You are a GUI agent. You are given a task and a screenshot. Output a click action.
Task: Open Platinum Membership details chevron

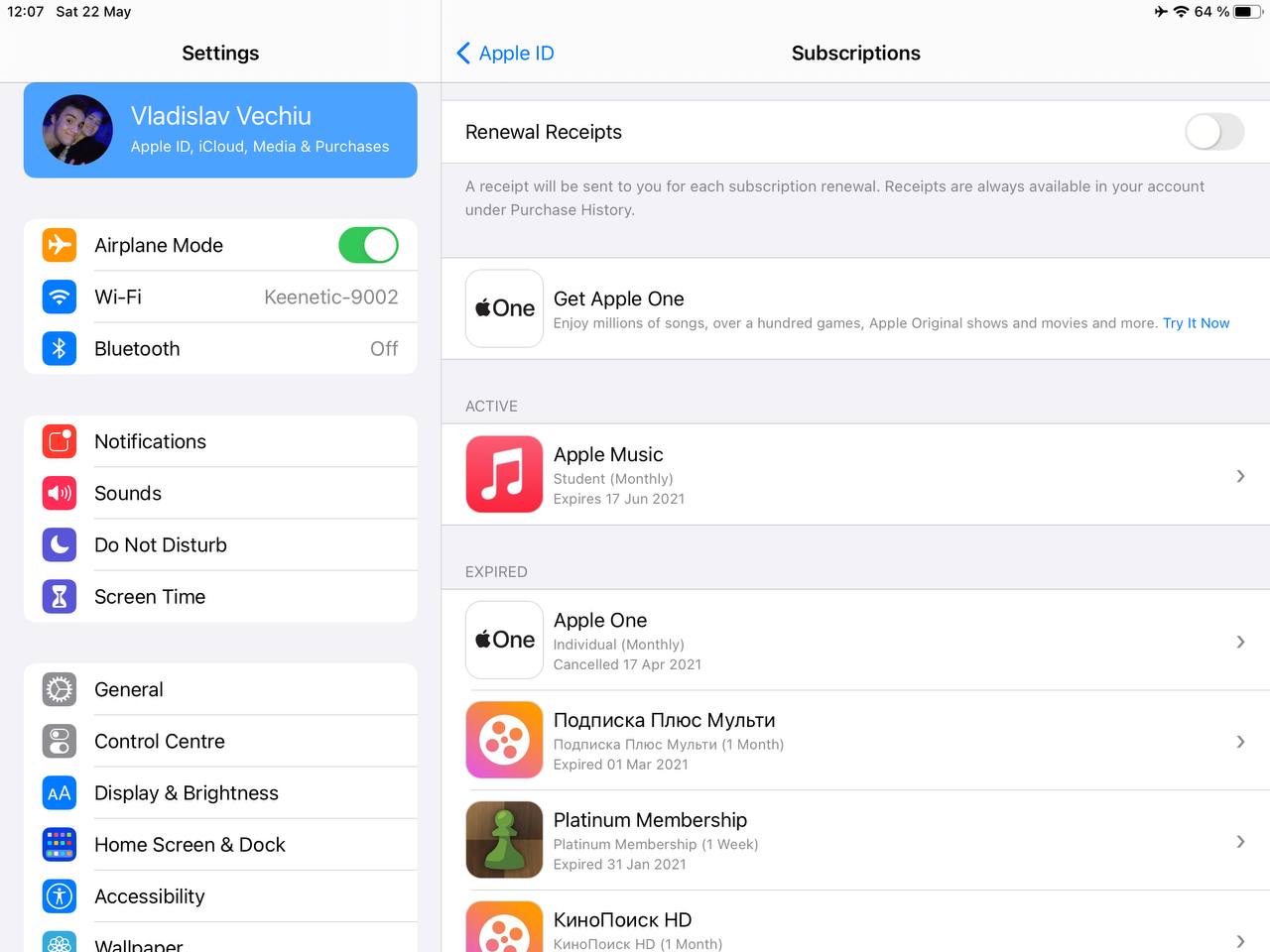[1240, 842]
